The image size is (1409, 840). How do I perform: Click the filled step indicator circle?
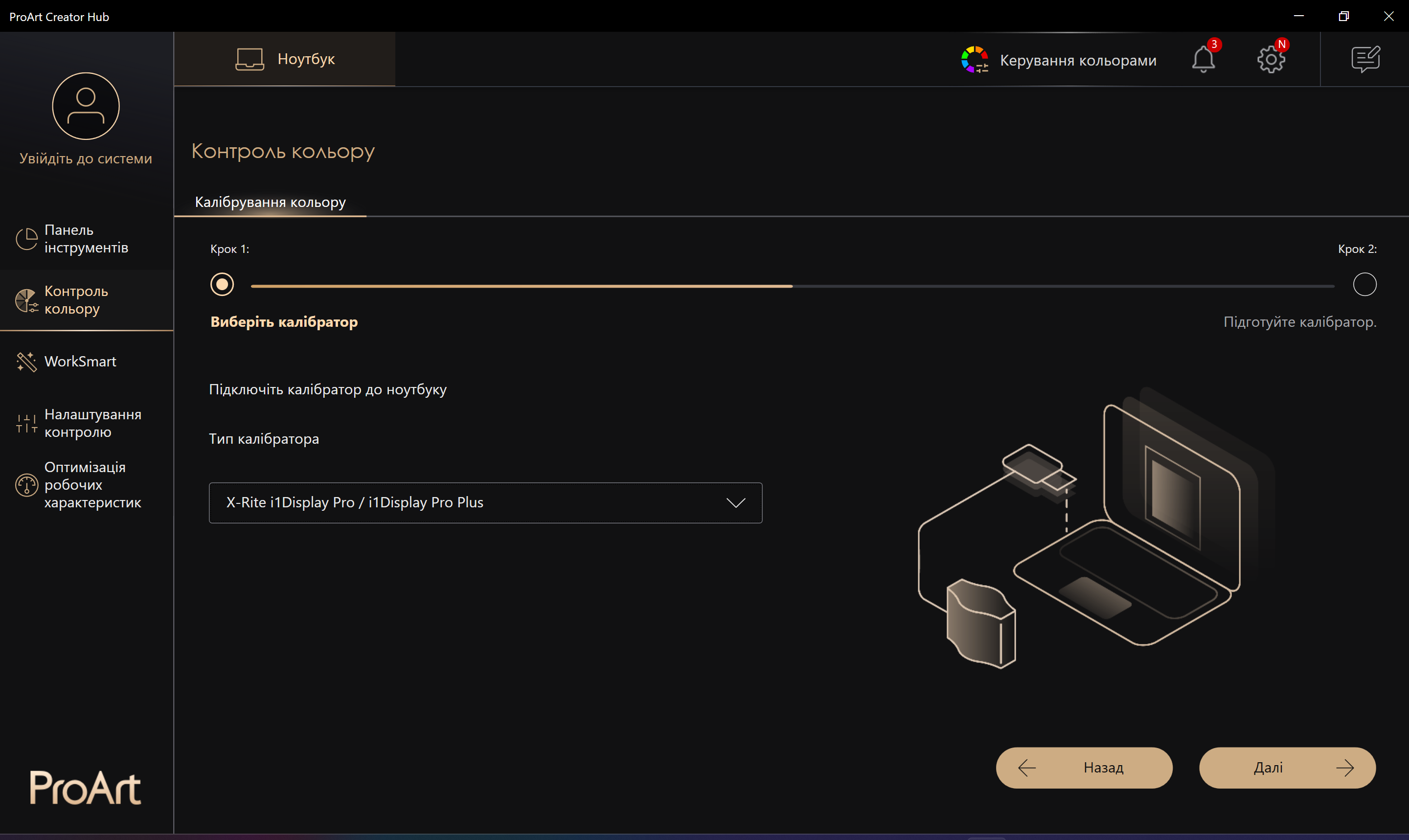pyautogui.click(x=223, y=285)
